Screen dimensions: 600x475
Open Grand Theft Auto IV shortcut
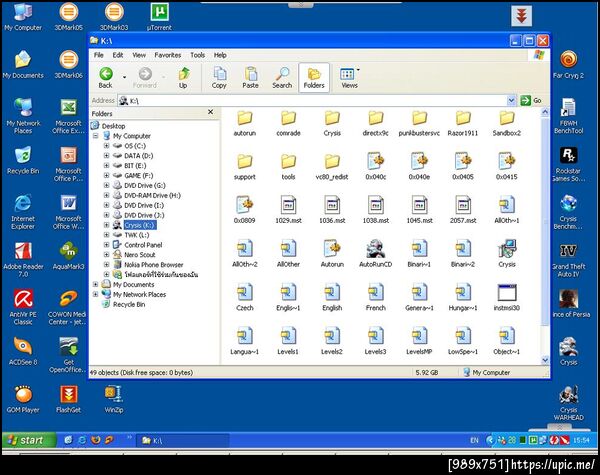568,260
